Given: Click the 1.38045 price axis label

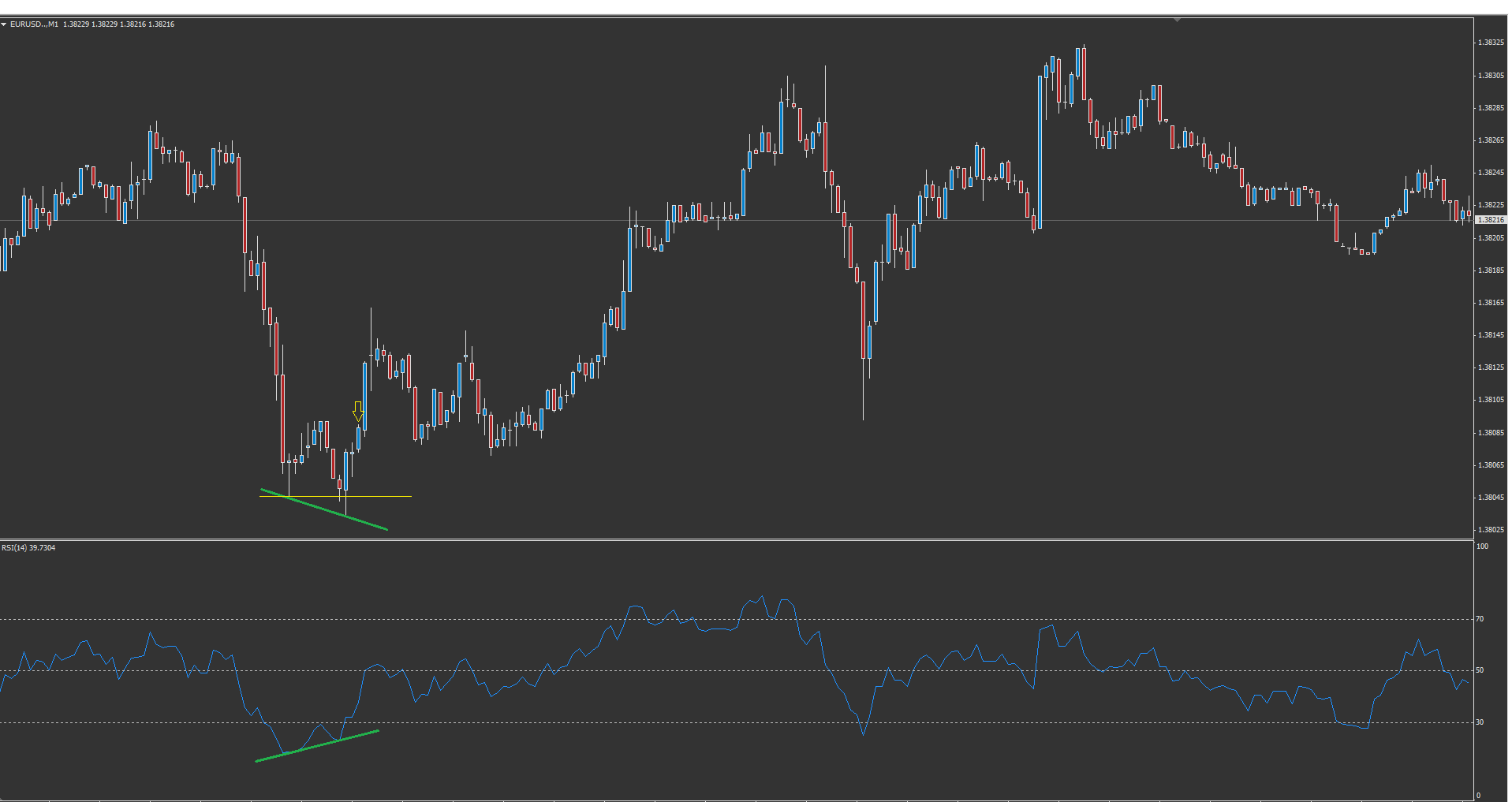Looking at the screenshot, I should [1491, 498].
